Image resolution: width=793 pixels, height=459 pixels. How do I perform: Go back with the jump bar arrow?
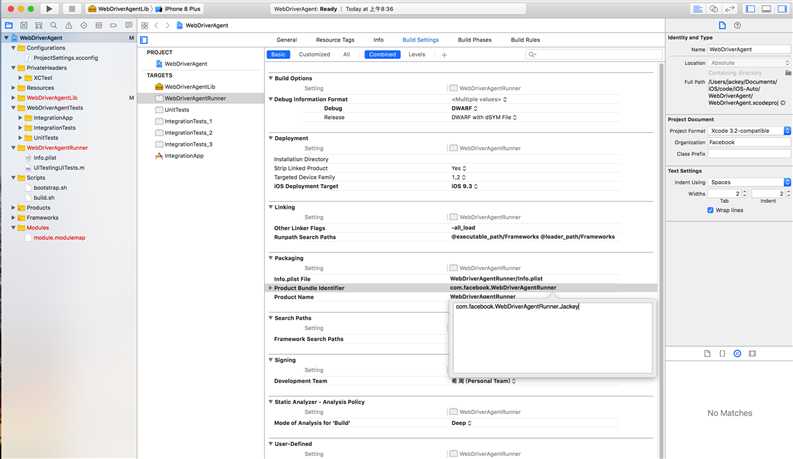pos(156,25)
